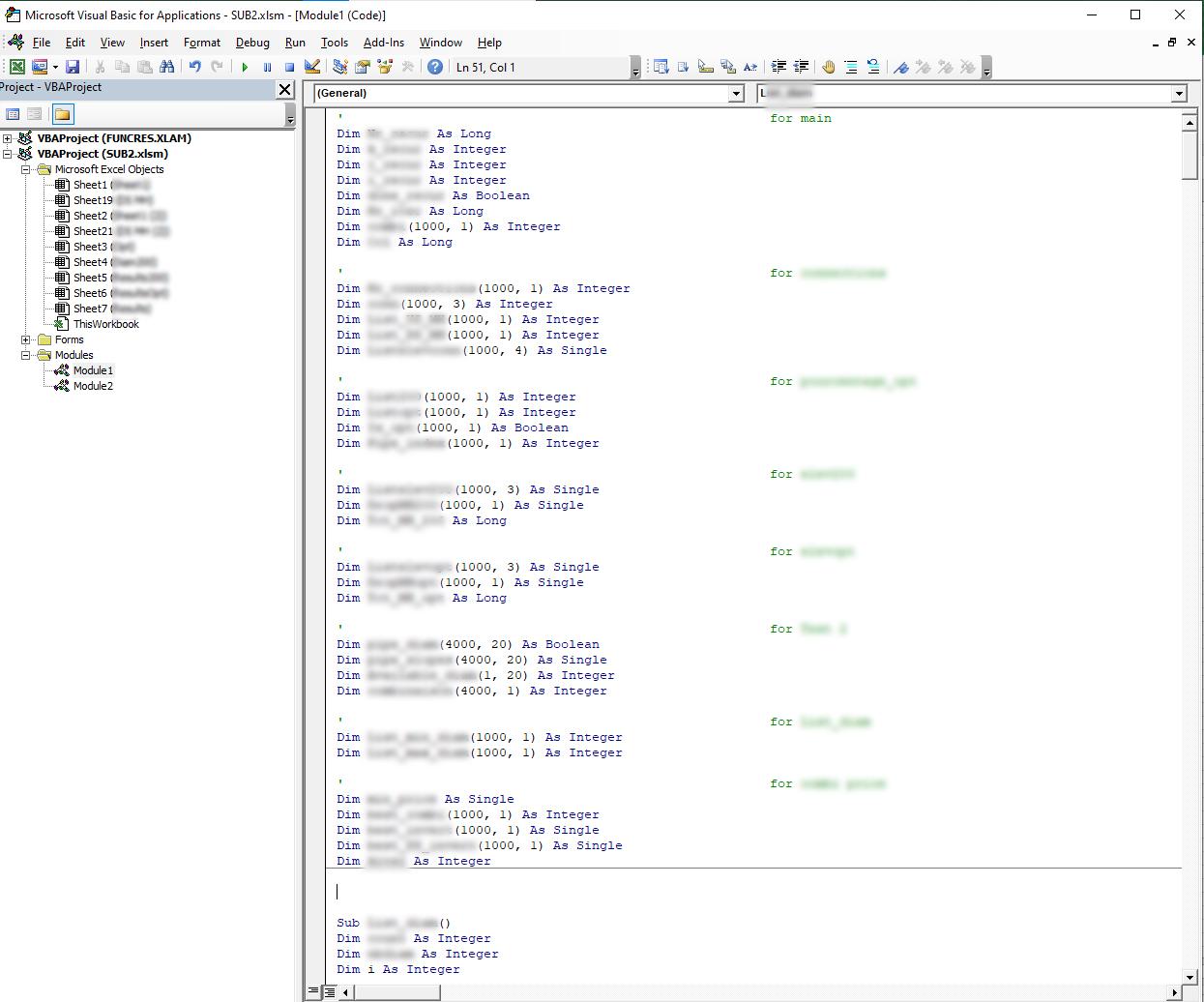Click View Code in Project pane
The height and width of the screenshot is (1002, 1204).
click(14, 114)
